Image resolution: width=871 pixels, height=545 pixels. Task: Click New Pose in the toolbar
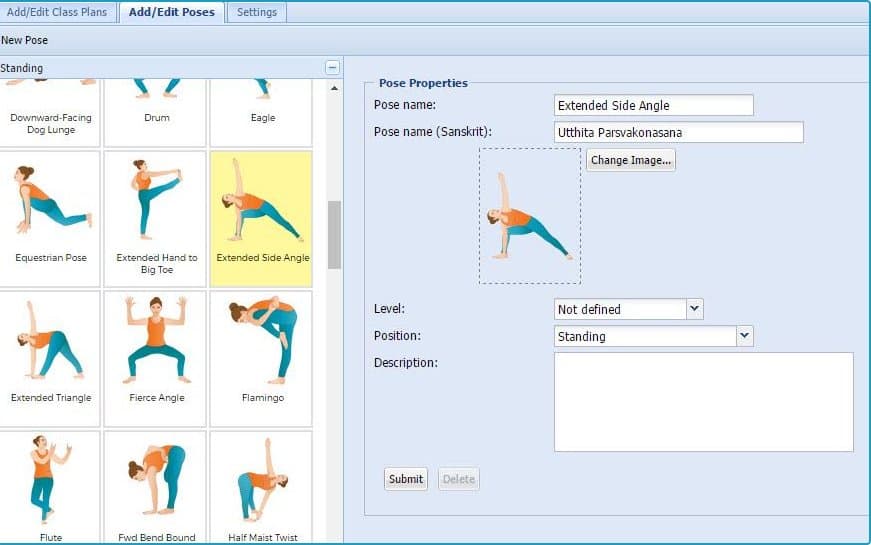coord(24,40)
